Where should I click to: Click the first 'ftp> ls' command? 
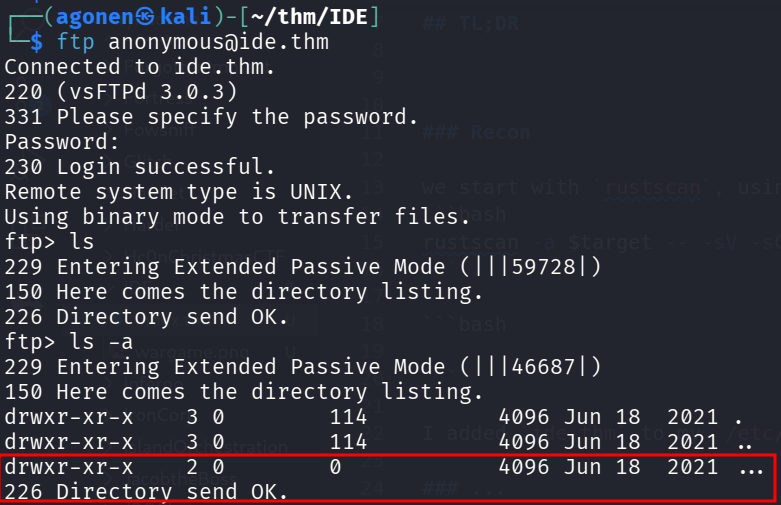point(49,242)
